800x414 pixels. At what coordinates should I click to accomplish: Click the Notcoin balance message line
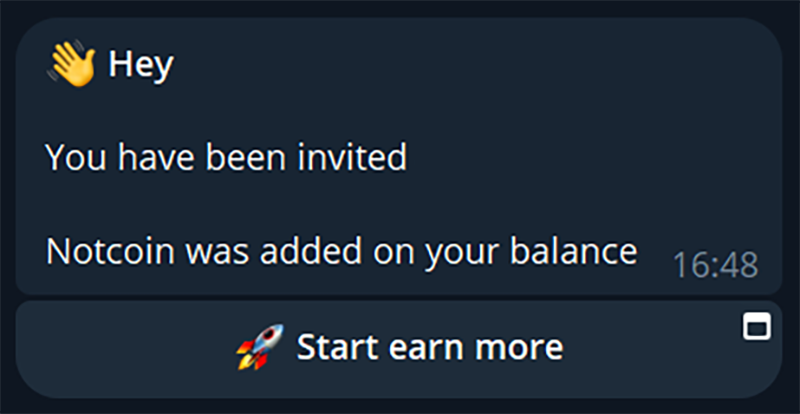341,252
